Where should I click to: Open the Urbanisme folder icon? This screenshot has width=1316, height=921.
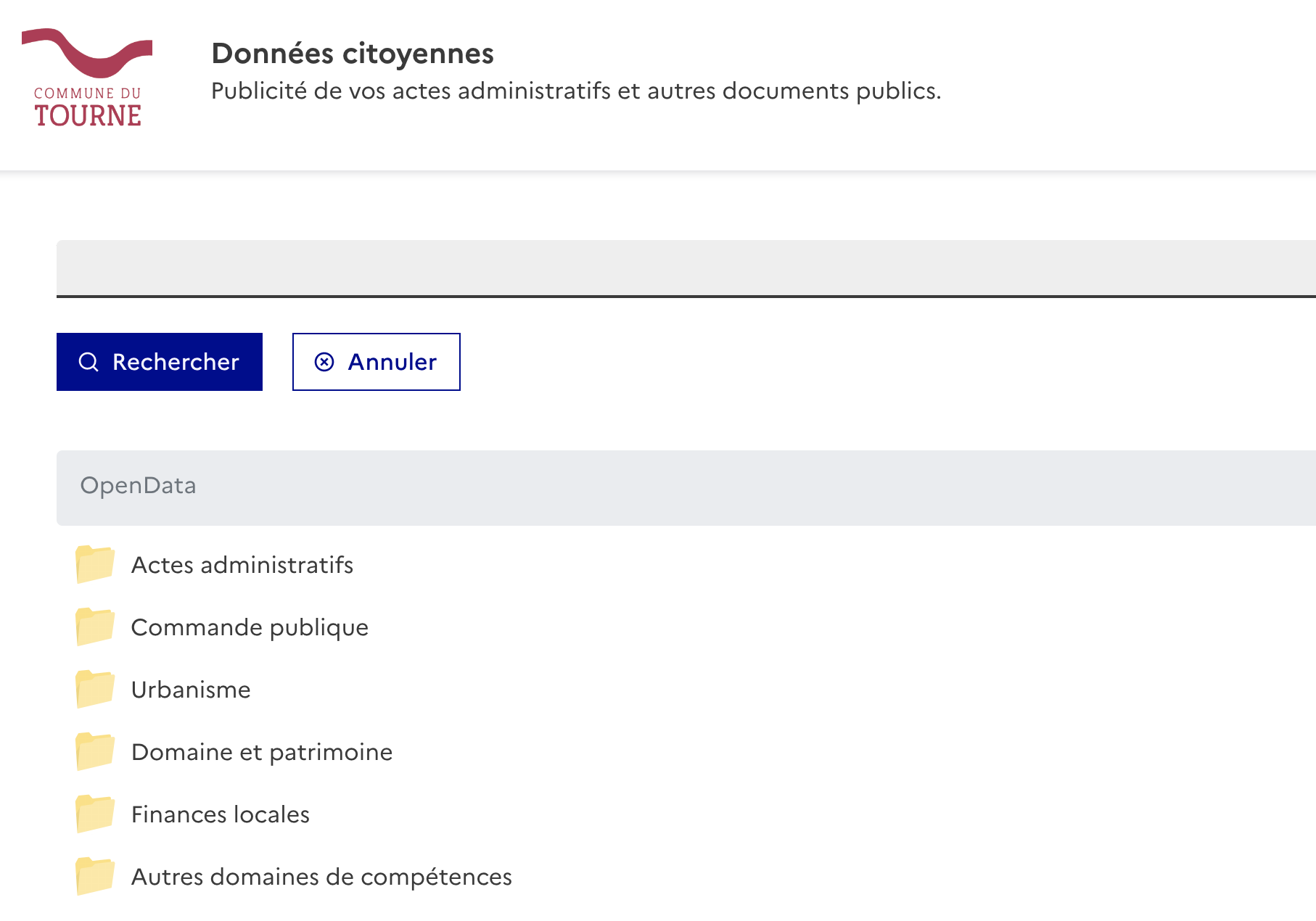pyautogui.click(x=95, y=689)
